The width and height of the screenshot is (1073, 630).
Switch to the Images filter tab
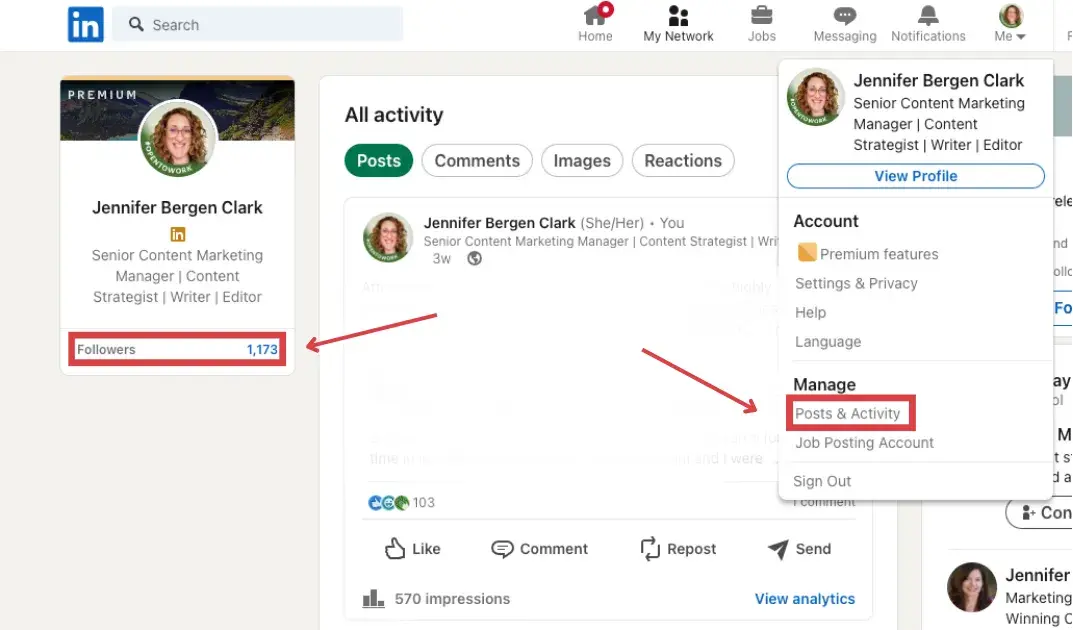tap(582, 161)
